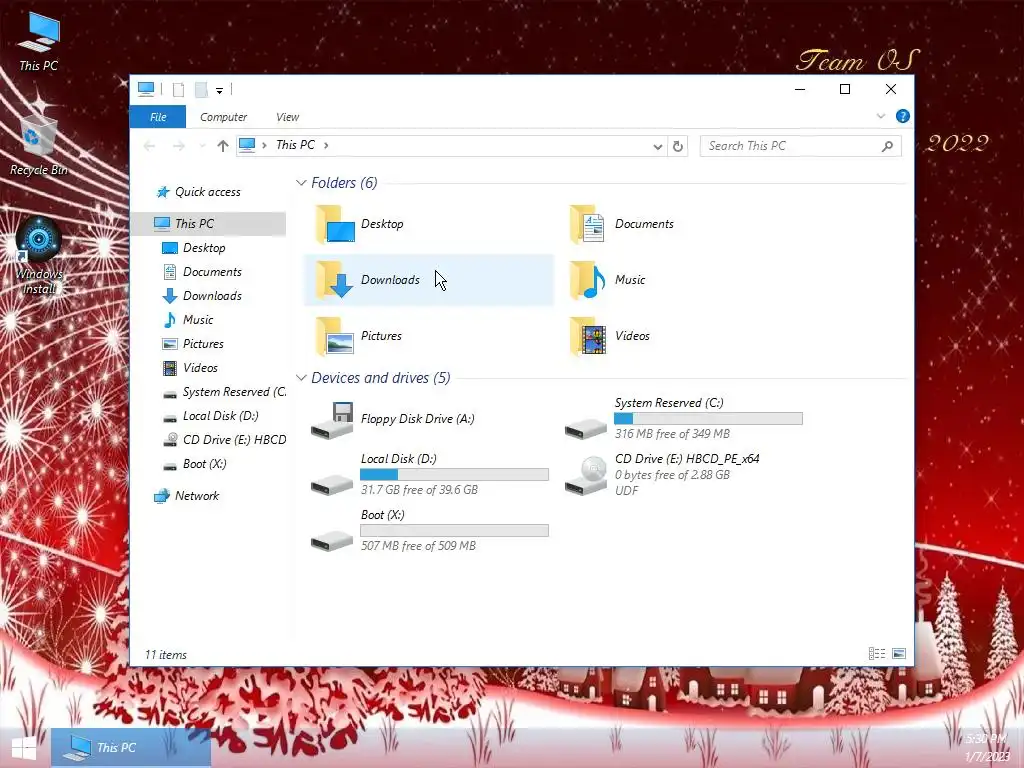1024x768 pixels.
Task: Click Boot (X:) capacity bar
Action: pos(455,530)
